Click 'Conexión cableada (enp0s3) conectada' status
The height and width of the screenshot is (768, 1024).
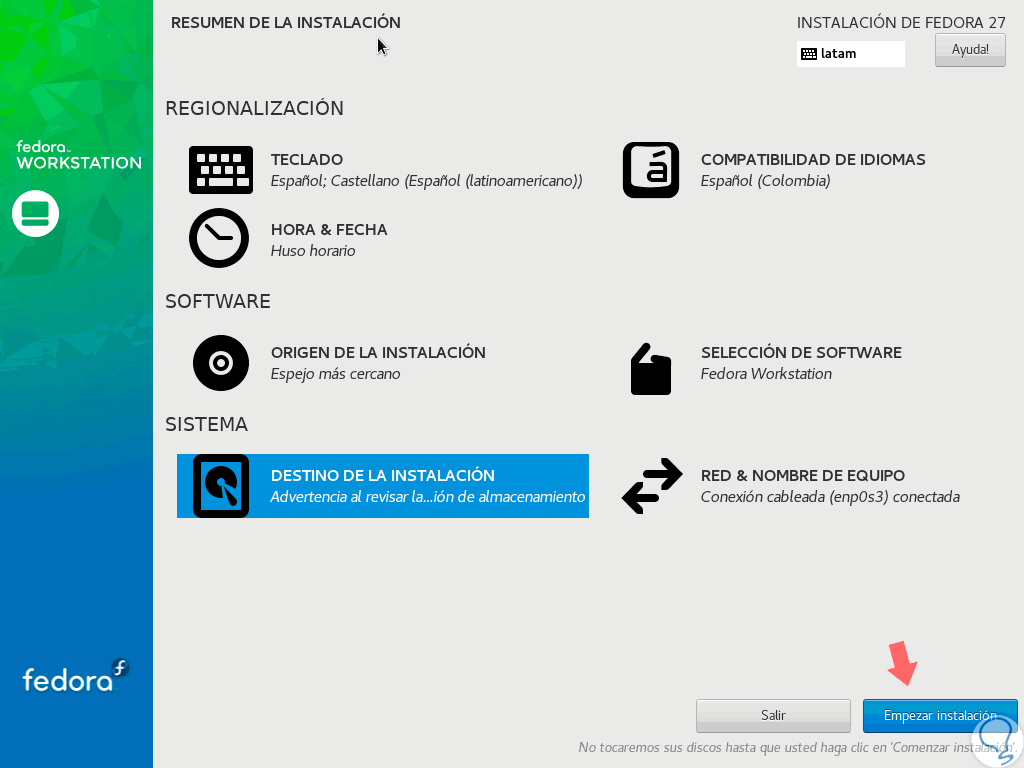[x=830, y=497]
